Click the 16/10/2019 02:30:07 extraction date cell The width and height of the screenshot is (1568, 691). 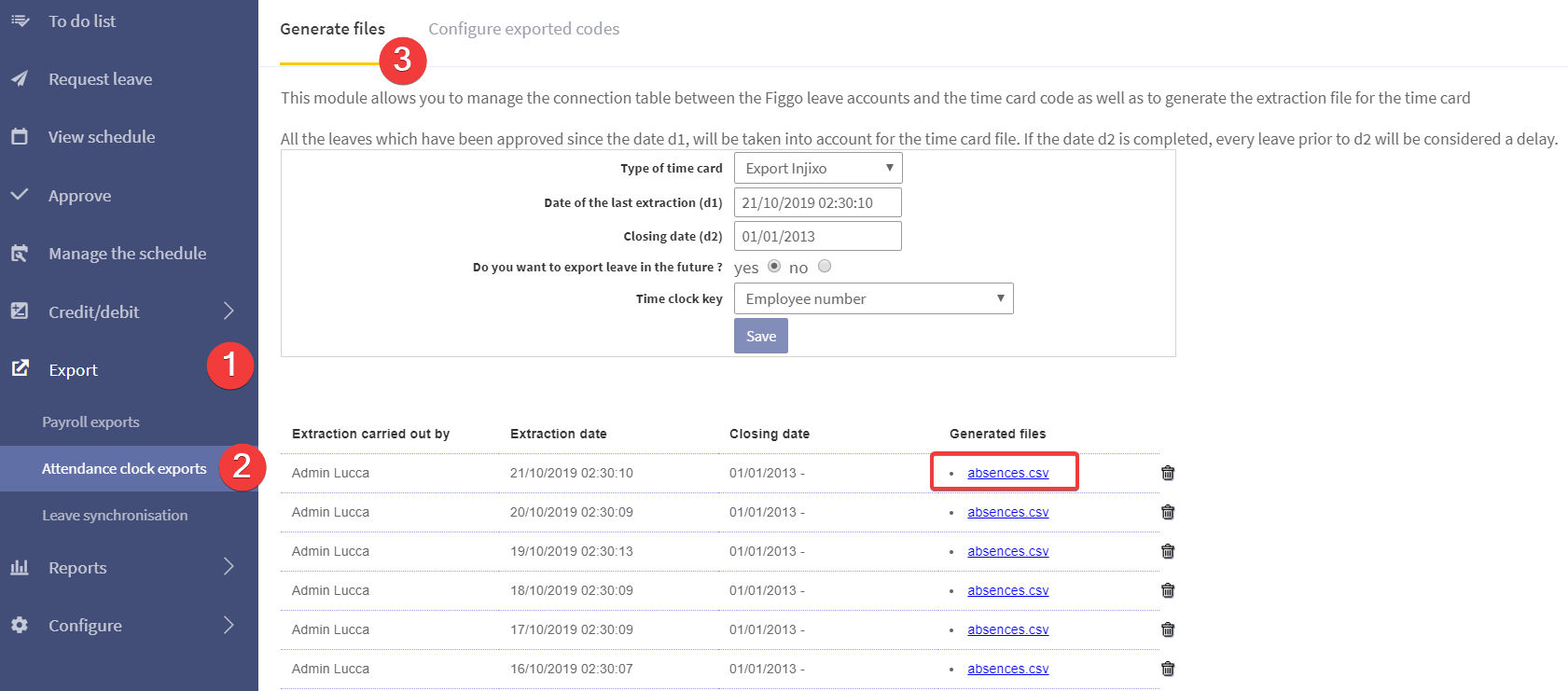[x=572, y=669]
